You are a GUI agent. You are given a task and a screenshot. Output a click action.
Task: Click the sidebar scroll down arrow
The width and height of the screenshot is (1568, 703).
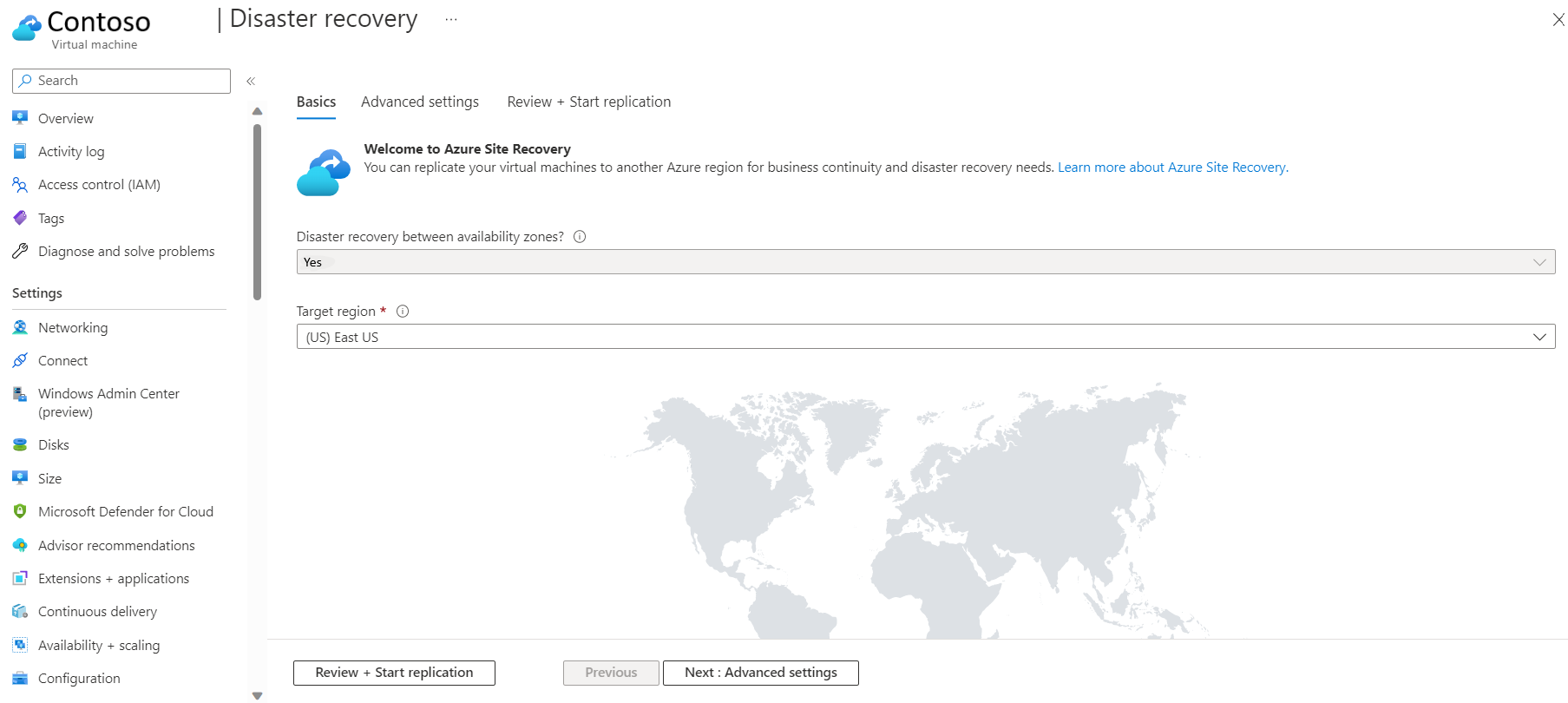pos(257,695)
